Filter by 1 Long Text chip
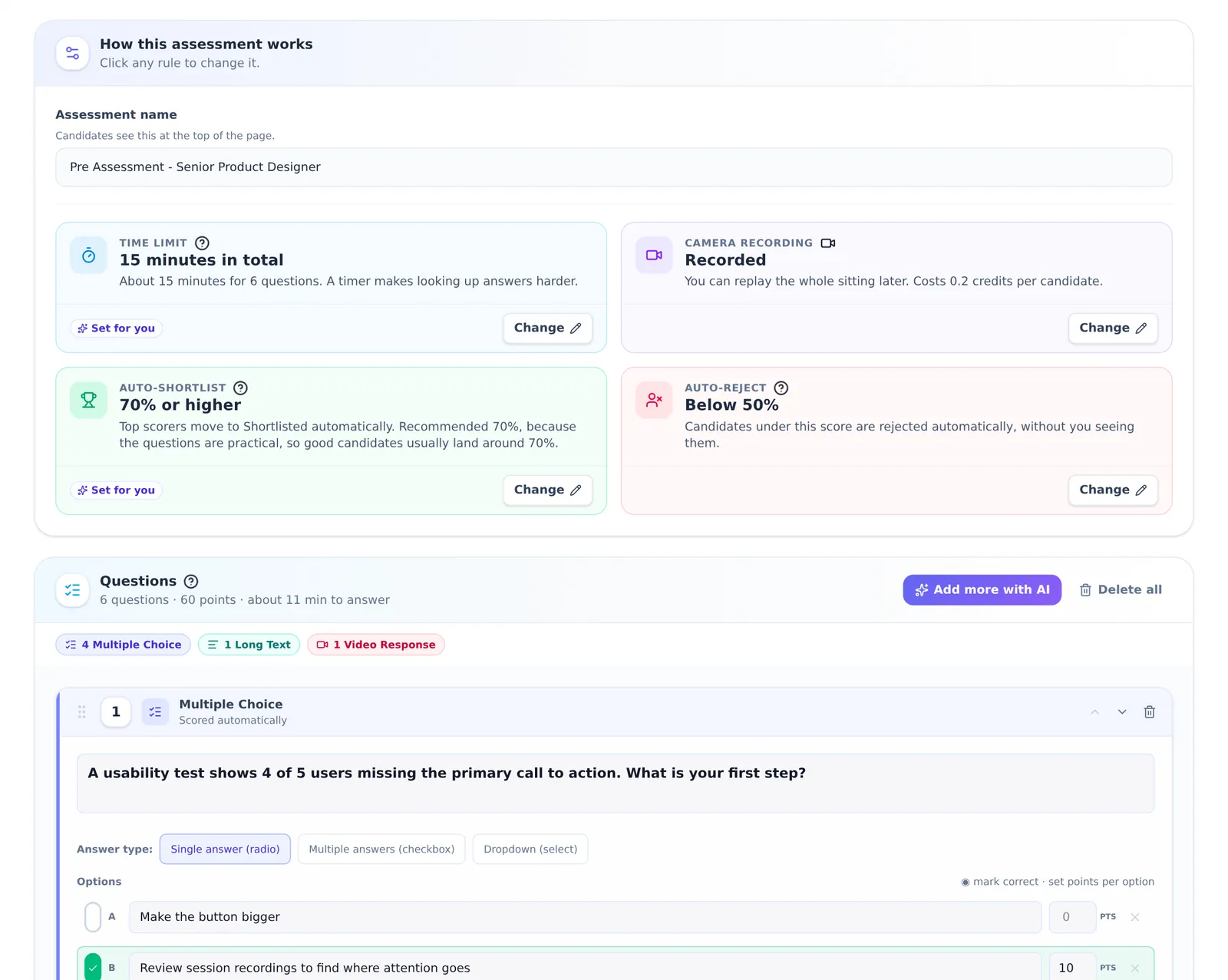The image size is (1228, 980). click(249, 645)
